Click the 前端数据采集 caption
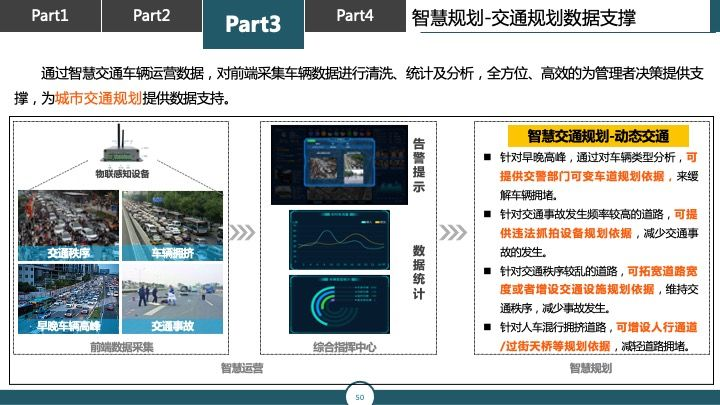Screen dimensions: 720x405 tap(122, 347)
